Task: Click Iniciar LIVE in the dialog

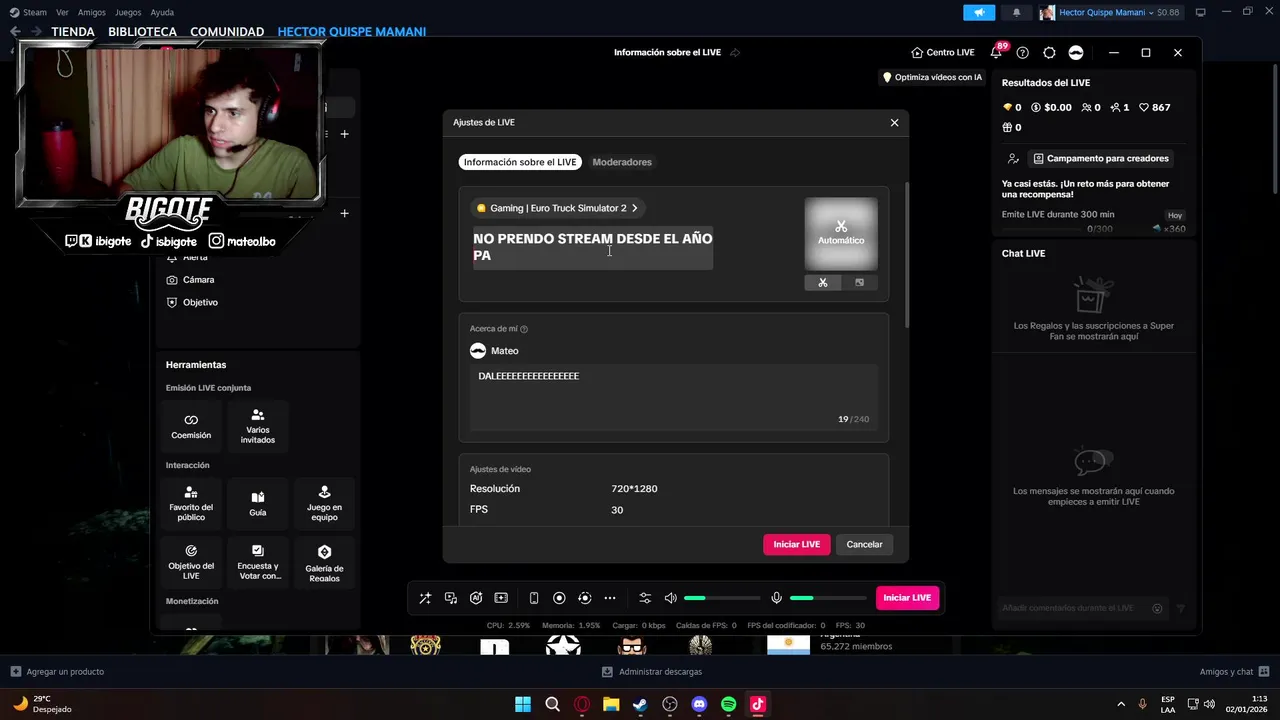Action: click(796, 544)
